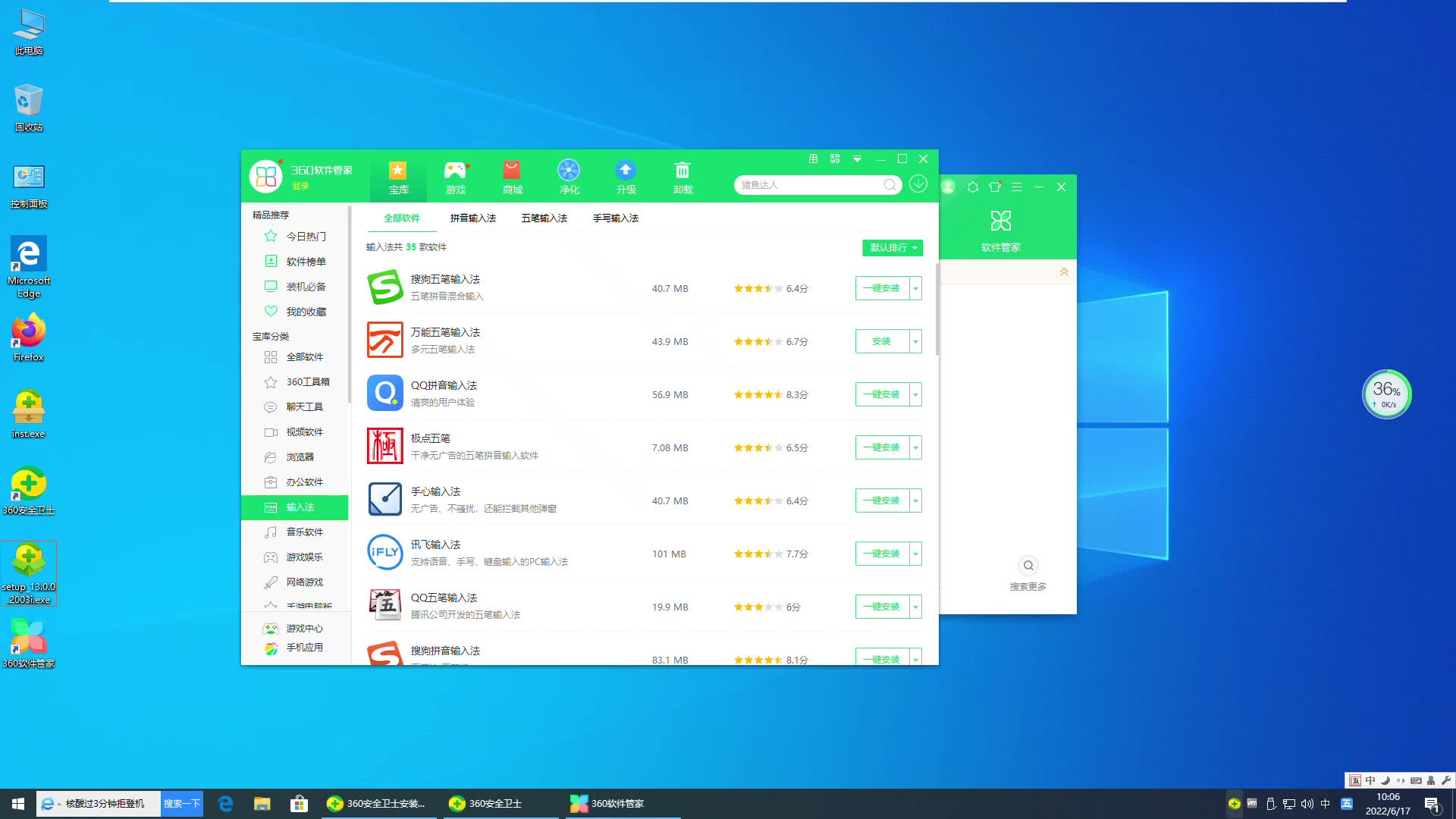Click the 搜狗五笔输入法 app icon

(x=384, y=288)
